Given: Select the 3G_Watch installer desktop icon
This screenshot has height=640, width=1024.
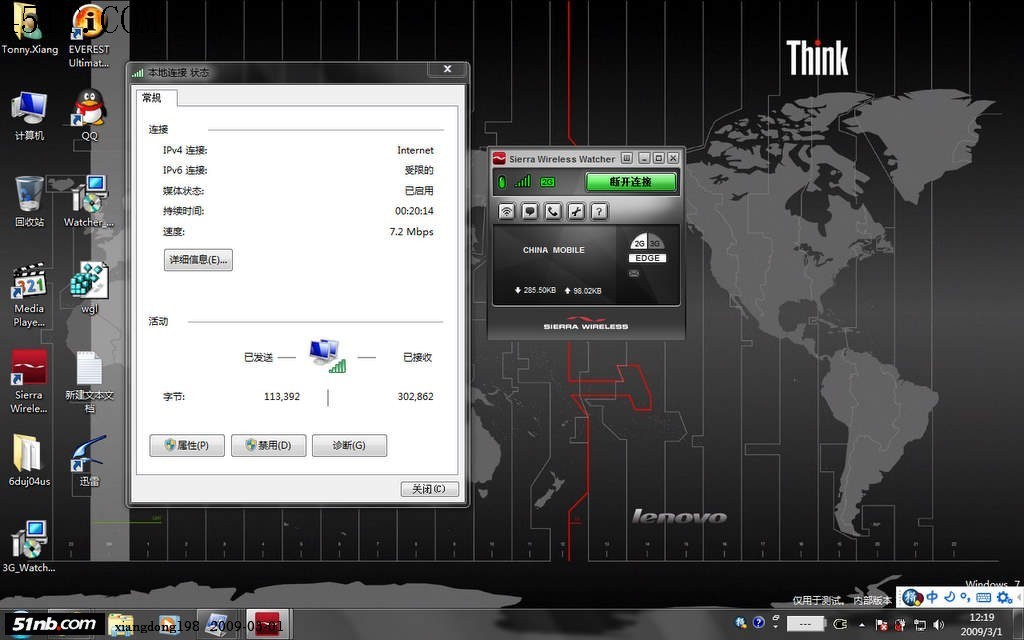Looking at the screenshot, I should click(29, 547).
